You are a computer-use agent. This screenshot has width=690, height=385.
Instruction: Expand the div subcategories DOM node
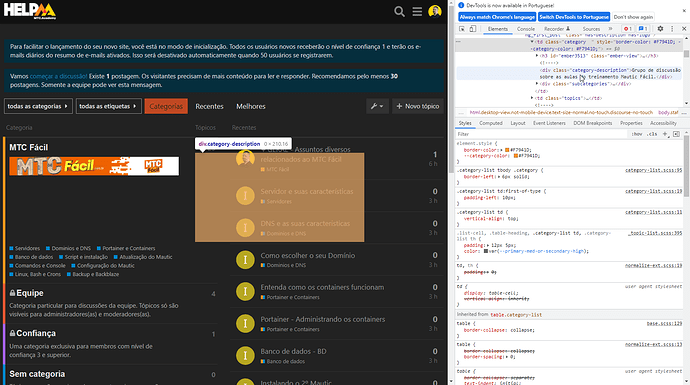pos(537,84)
